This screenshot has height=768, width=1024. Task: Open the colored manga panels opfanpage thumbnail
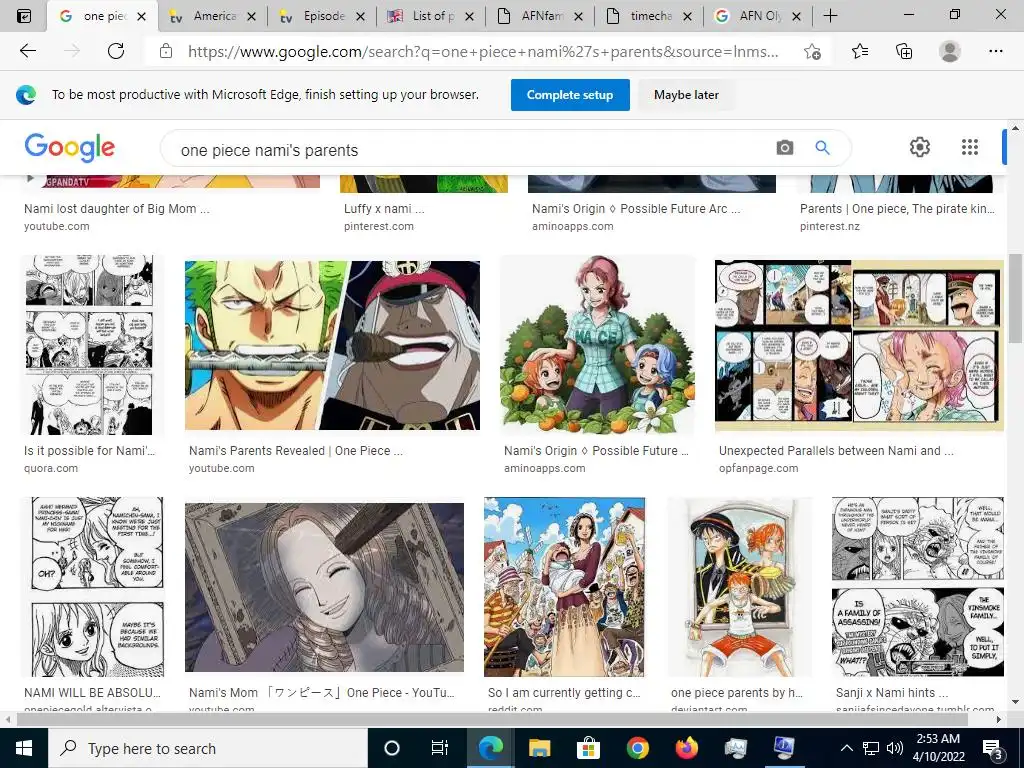click(859, 345)
